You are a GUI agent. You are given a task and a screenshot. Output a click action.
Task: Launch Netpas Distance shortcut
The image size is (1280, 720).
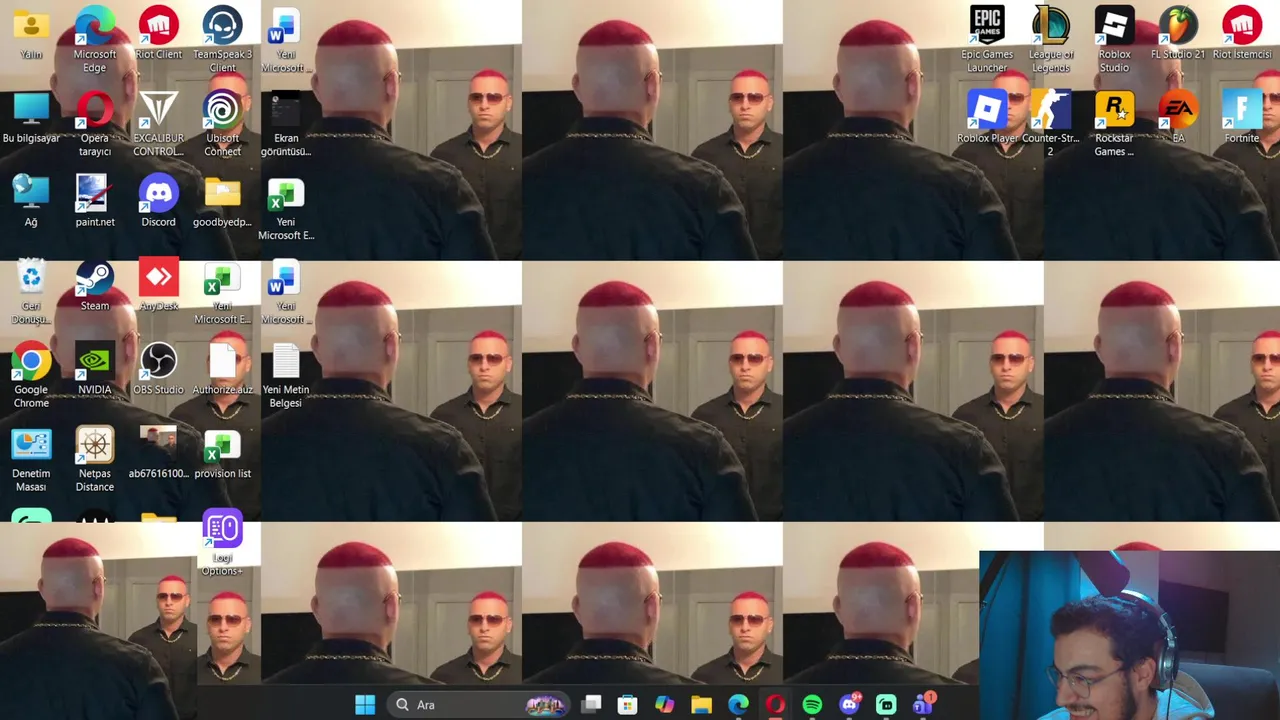pos(95,460)
